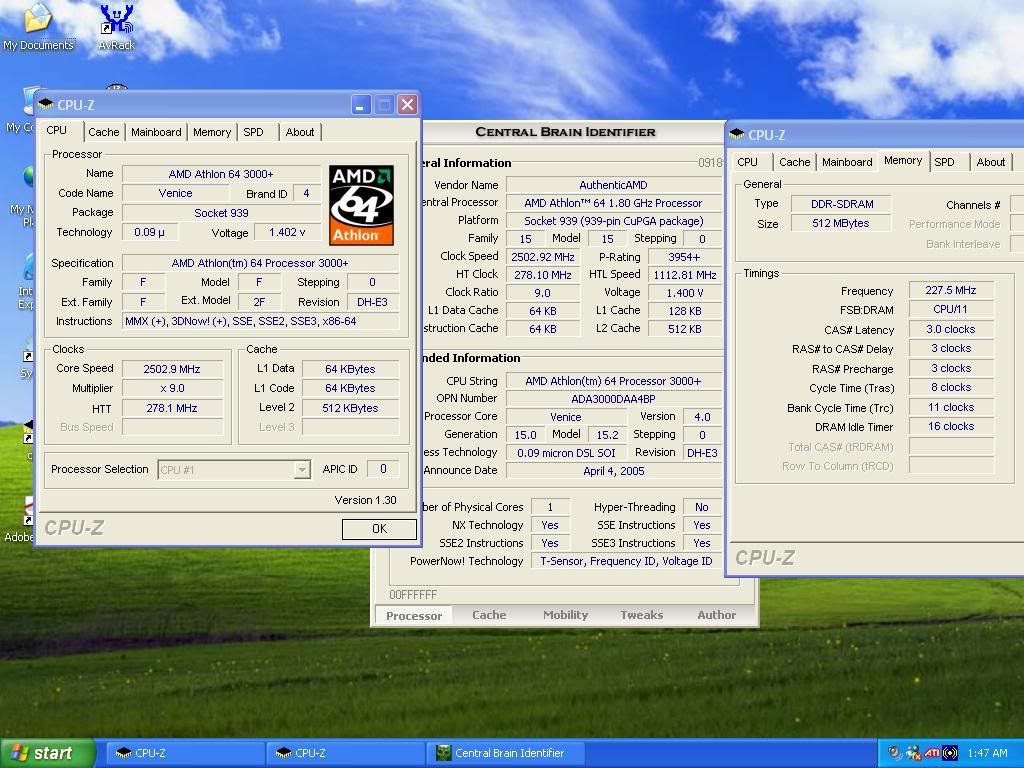
Task: Click the AMD Athlon 64 logo in CPU-Z
Action: click(x=361, y=204)
